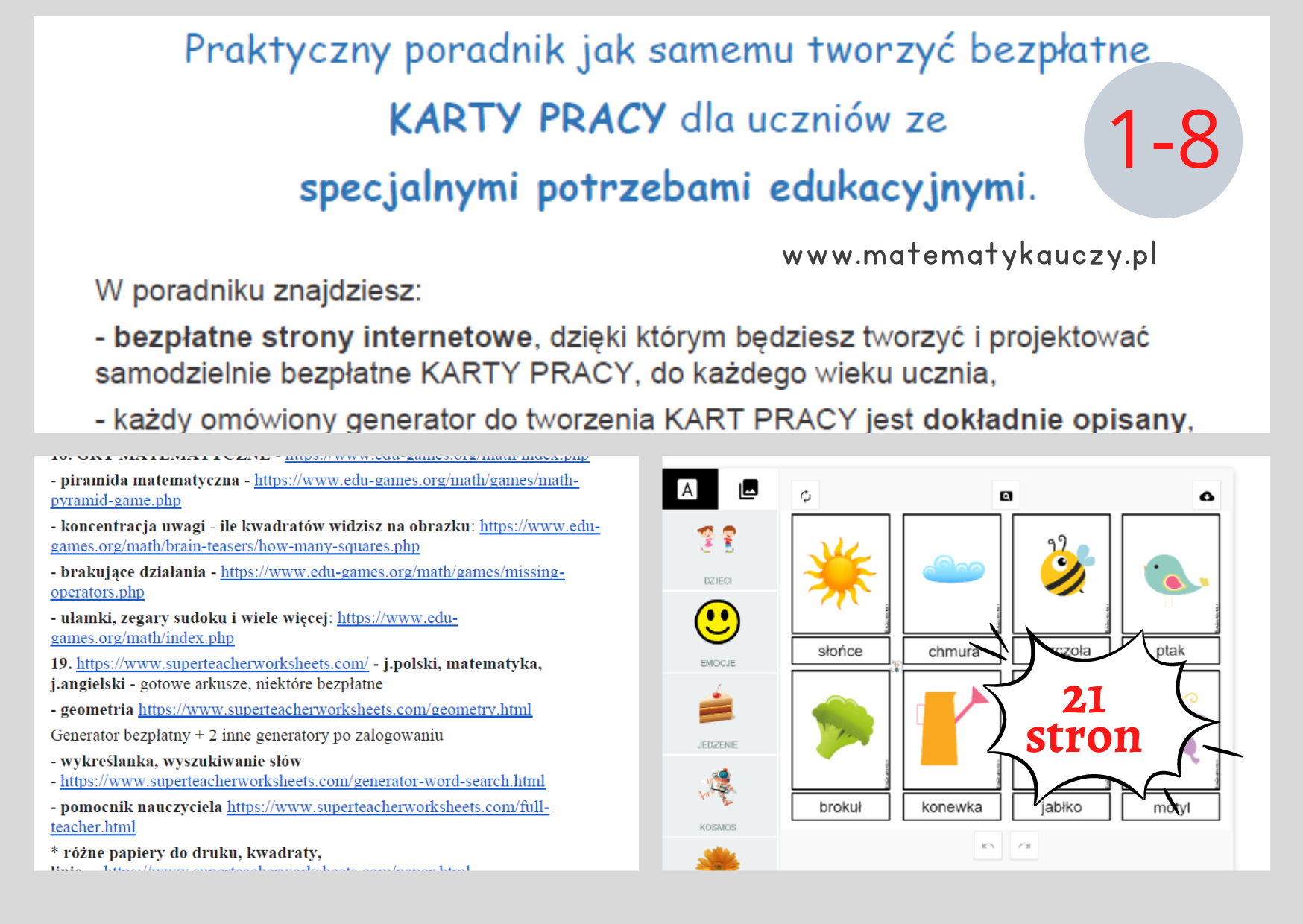
Task: Click the search magnifier icon
Action: [x=1006, y=496]
